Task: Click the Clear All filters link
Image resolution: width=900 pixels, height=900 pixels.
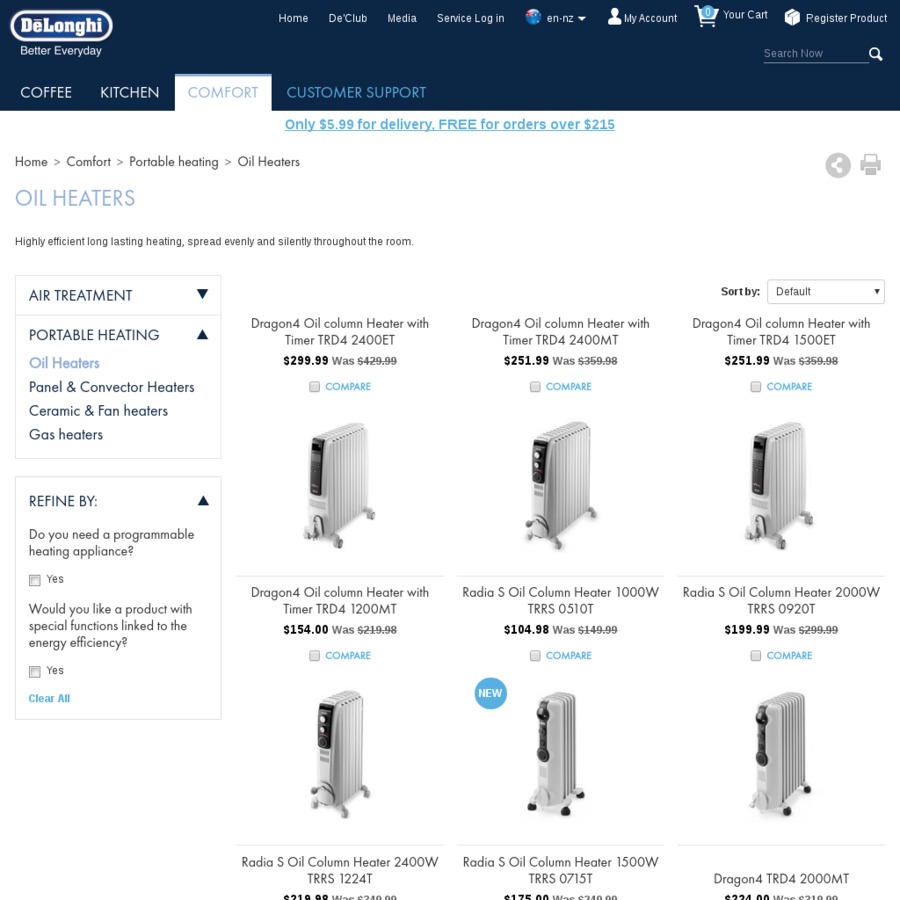Action: [49, 698]
